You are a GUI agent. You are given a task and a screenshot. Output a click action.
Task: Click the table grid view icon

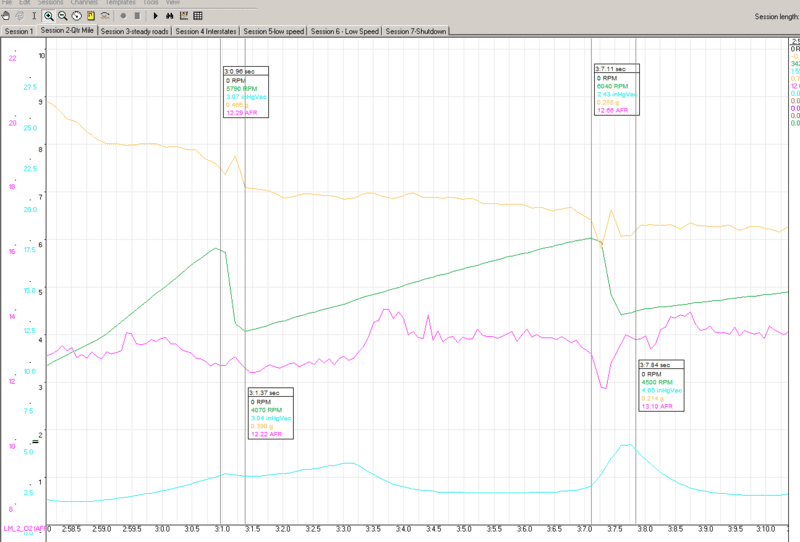click(198, 16)
